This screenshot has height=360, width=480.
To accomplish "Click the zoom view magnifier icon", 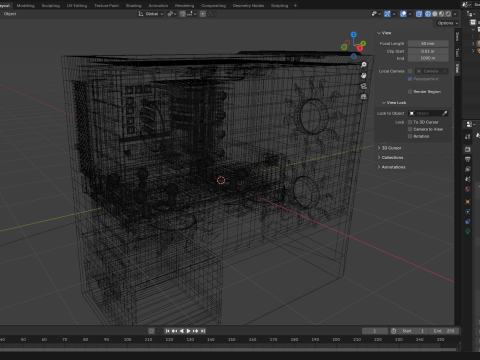I will (364, 65).
